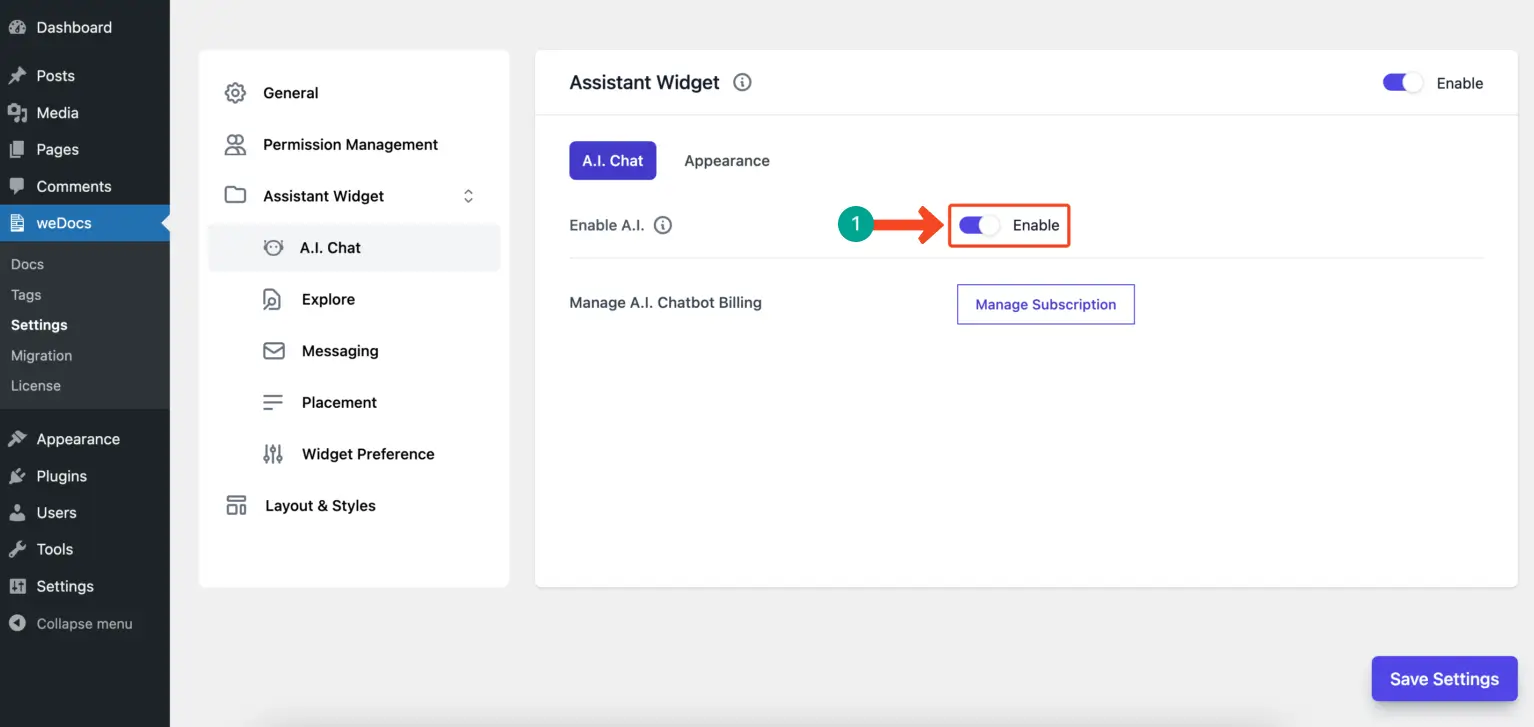
Task: Open Tags under weDocs menu
Action: [x=26, y=295]
